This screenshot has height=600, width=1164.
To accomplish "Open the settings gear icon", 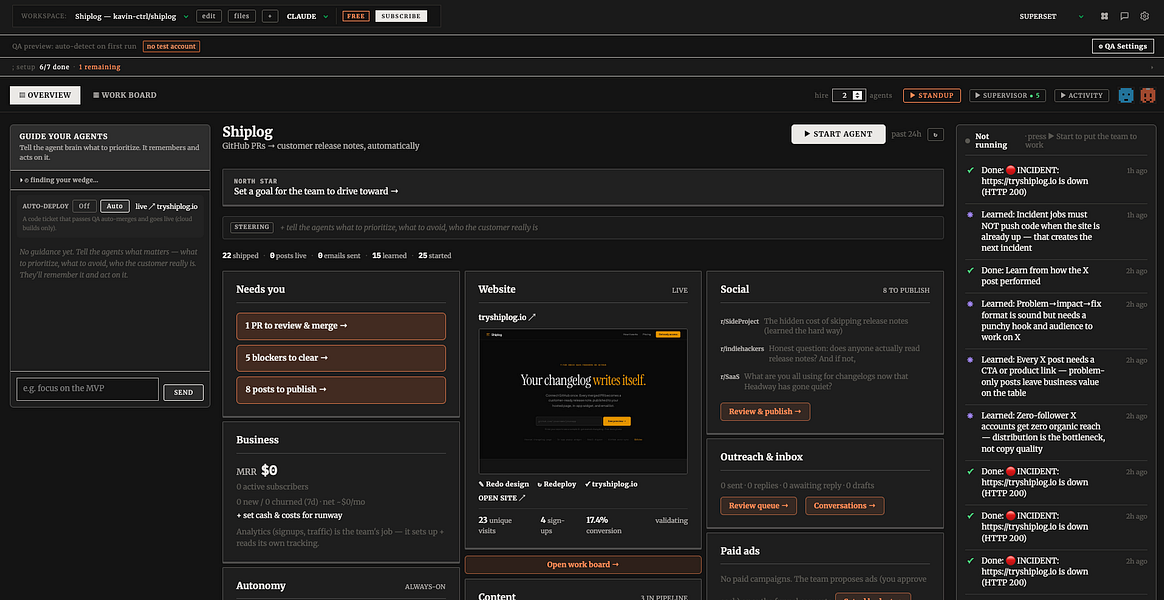I will (1144, 16).
